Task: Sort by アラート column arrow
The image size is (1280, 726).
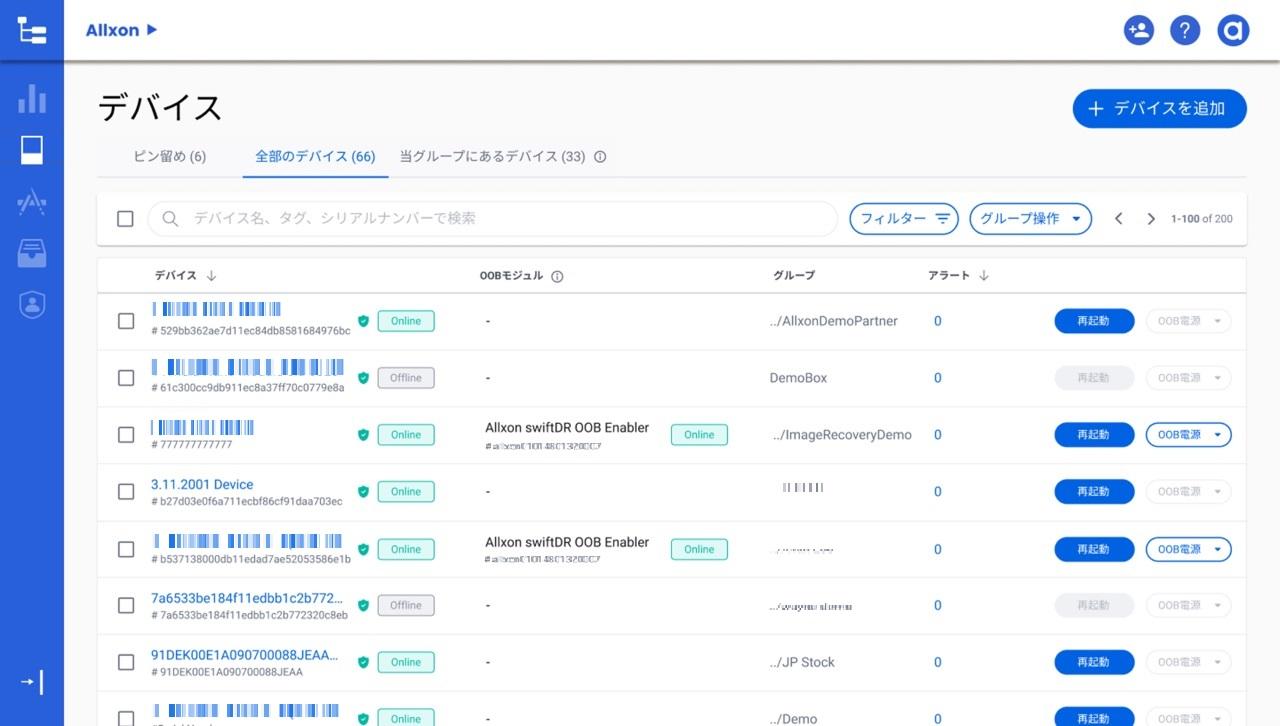Action: click(x=984, y=276)
